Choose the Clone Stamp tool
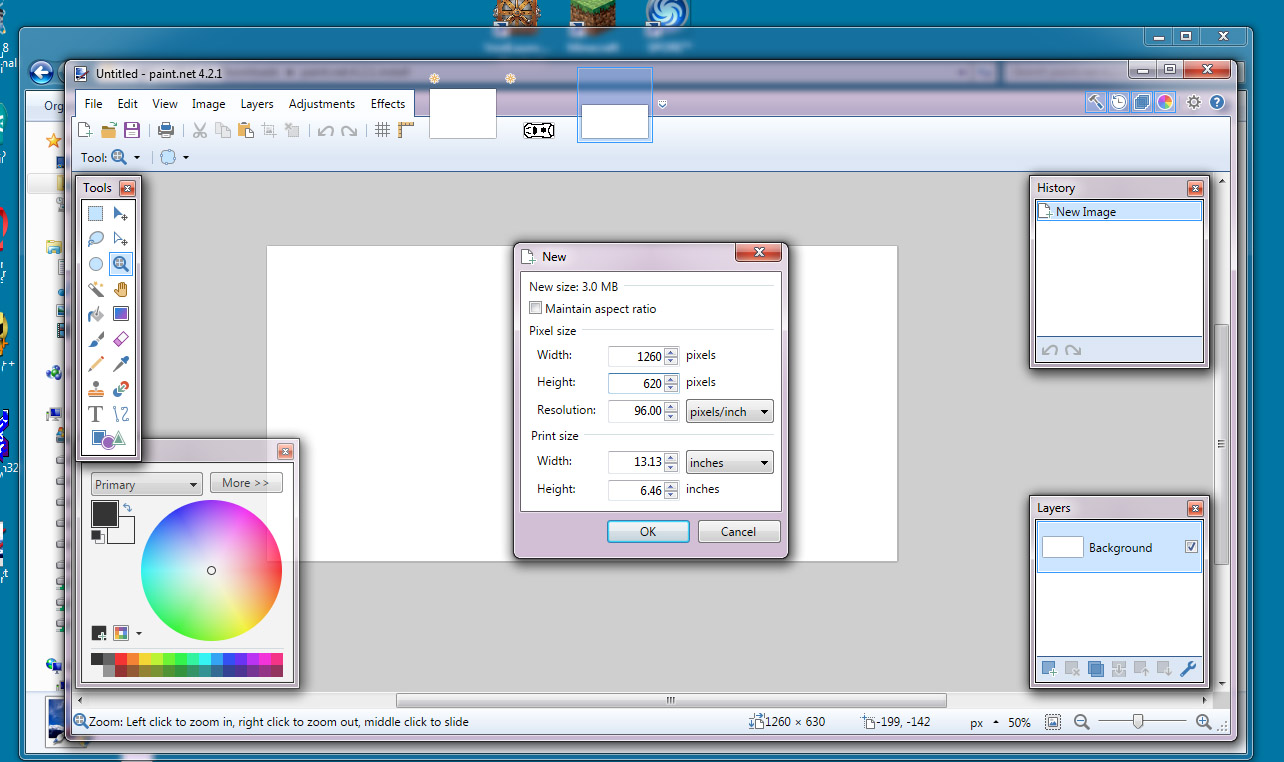Image resolution: width=1284 pixels, height=762 pixels. coord(95,389)
